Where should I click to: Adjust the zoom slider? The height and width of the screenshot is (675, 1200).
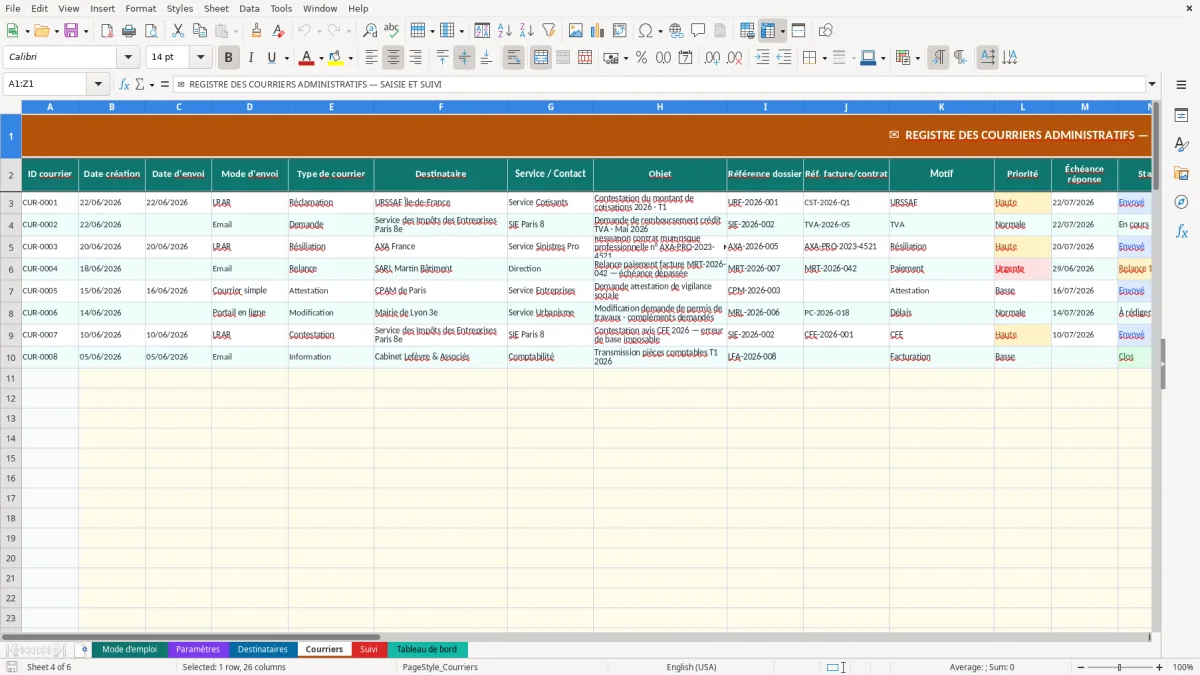coord(1119,667)
